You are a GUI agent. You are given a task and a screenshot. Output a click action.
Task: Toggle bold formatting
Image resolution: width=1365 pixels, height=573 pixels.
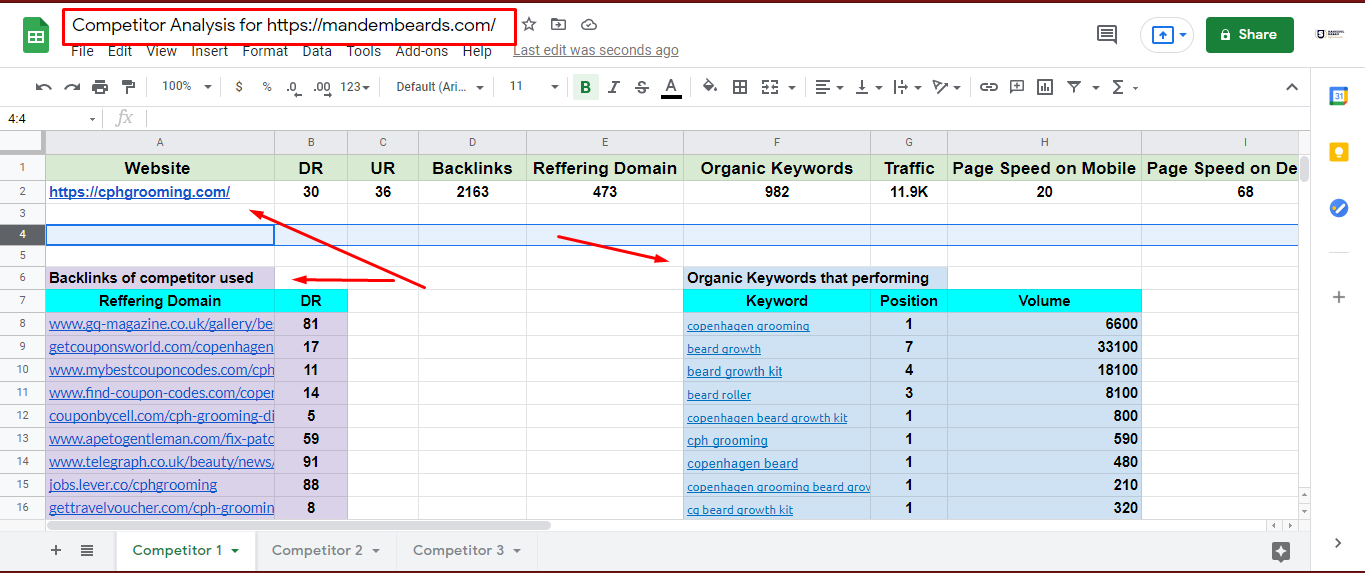[x=585, y=87]
